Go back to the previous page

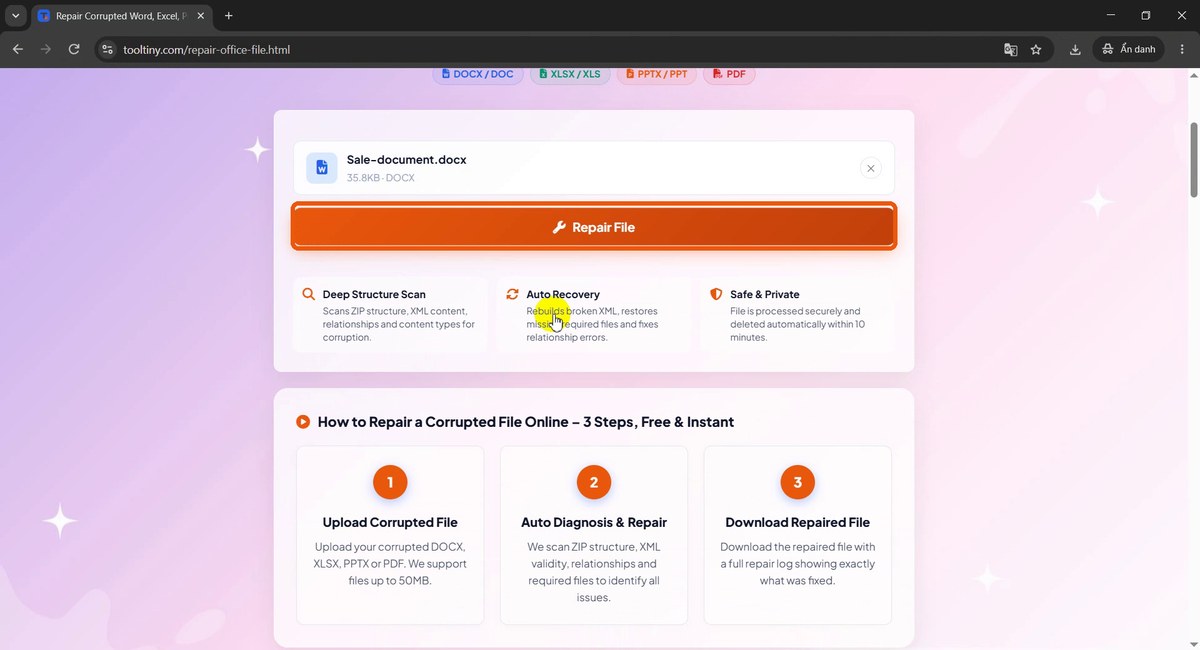(x=18, y=49)
